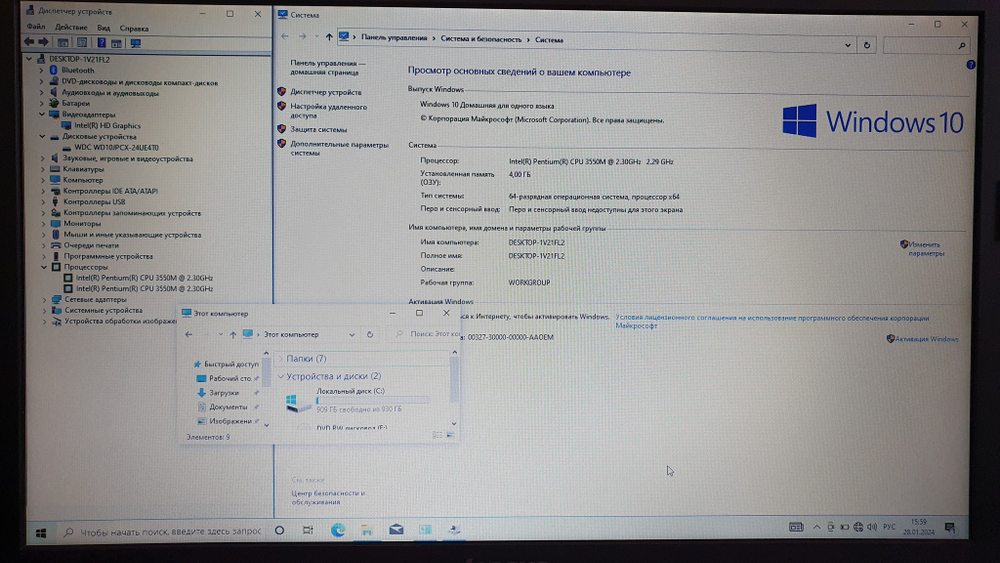Open address bar history dropdown in System window
1000x563 pixels.
[x=848, y=45]
